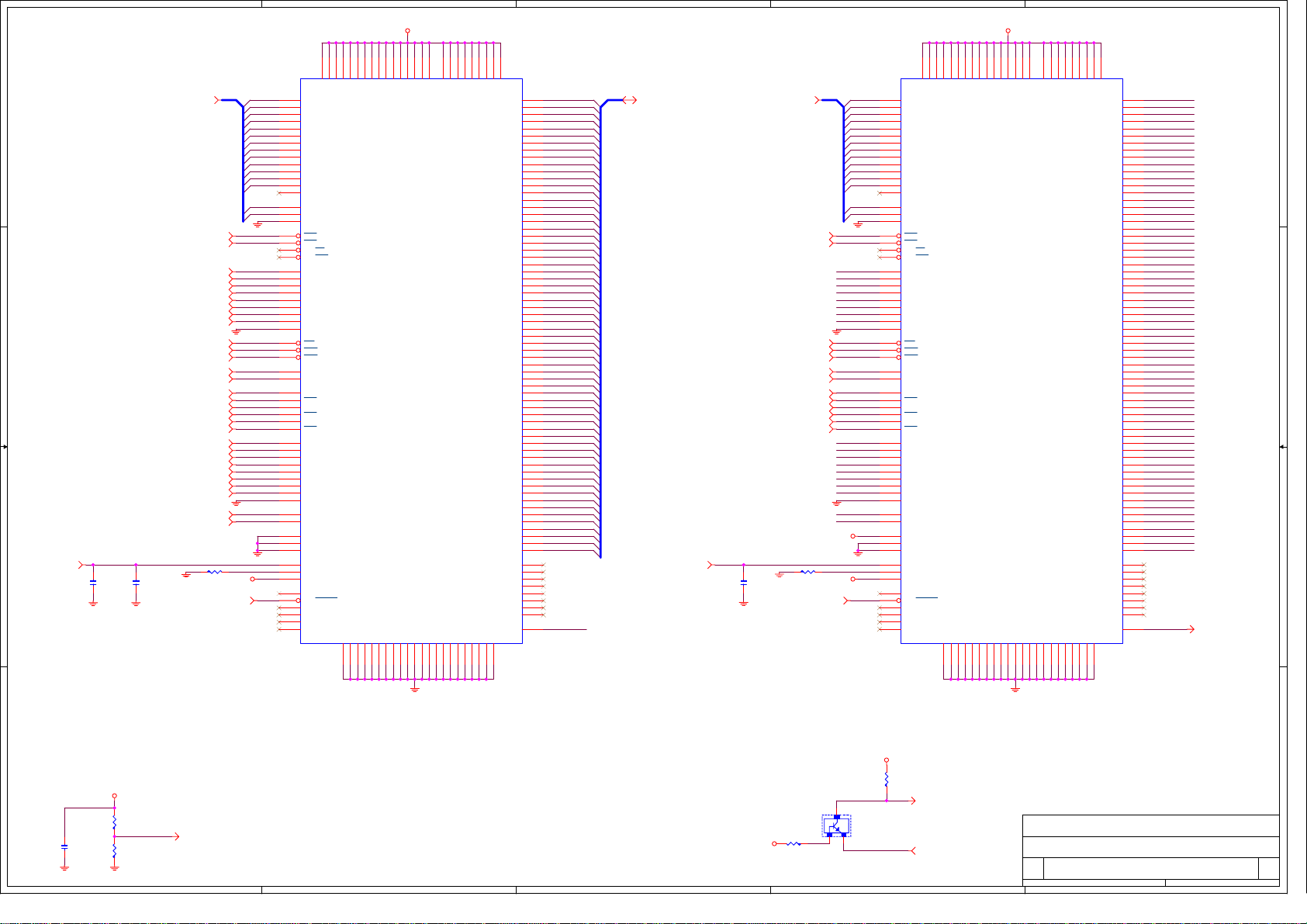This screenshot has width=1307, height=924.
Task: Select the blue bus entering the left IC's left side
Action: point(243,161)
